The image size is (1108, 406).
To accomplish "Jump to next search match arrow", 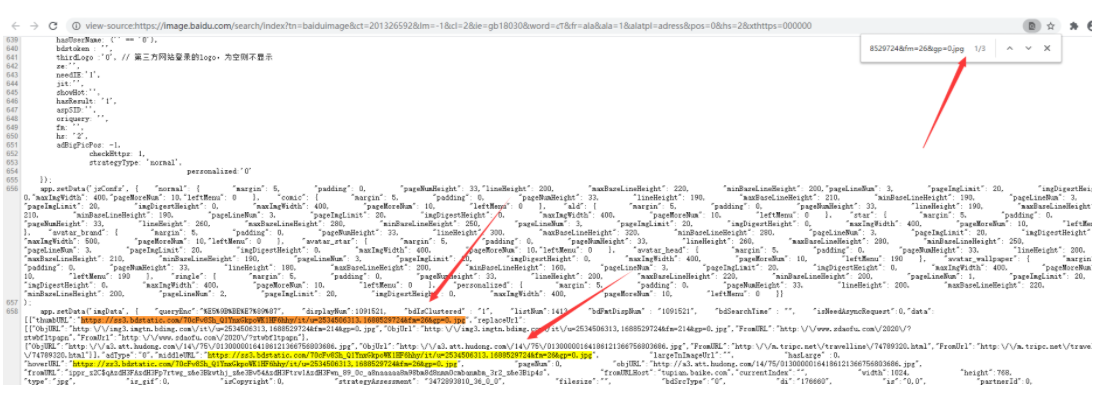I will pyautogui.click(x=1028, y=48).
